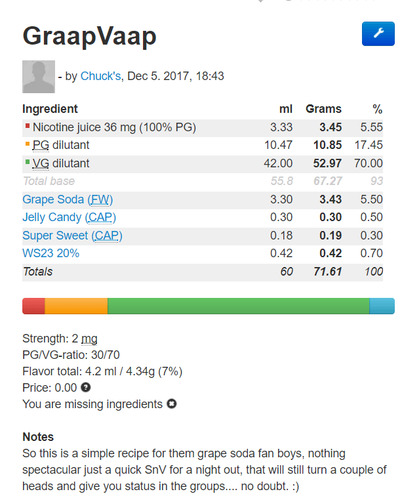The width and height of the screenshot is (402, 498).
Task: Open WS23 20% flavor link
Action: [x=51, y=253]
